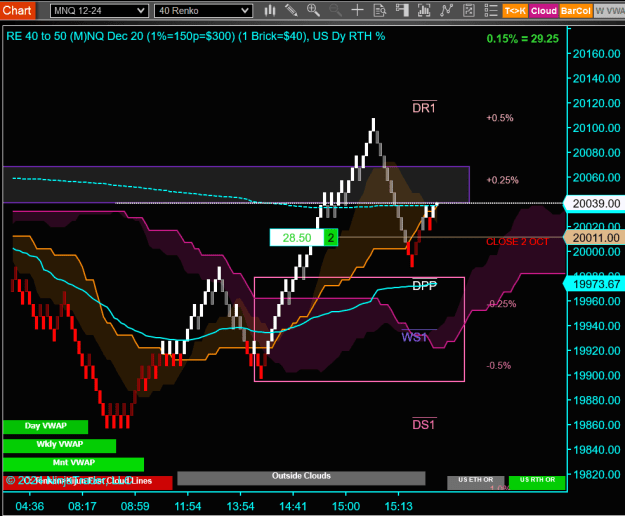
Task: Click the US ETH OR button
Action: coord(476,482)
